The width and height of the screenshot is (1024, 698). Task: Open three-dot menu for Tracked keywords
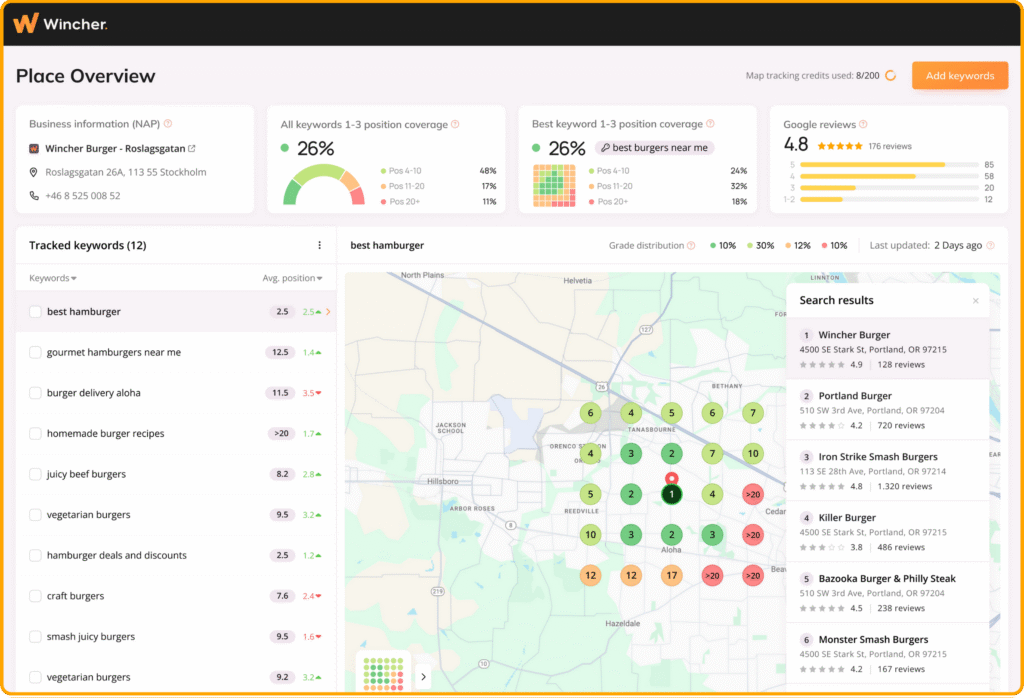click(x=319, y=245)
